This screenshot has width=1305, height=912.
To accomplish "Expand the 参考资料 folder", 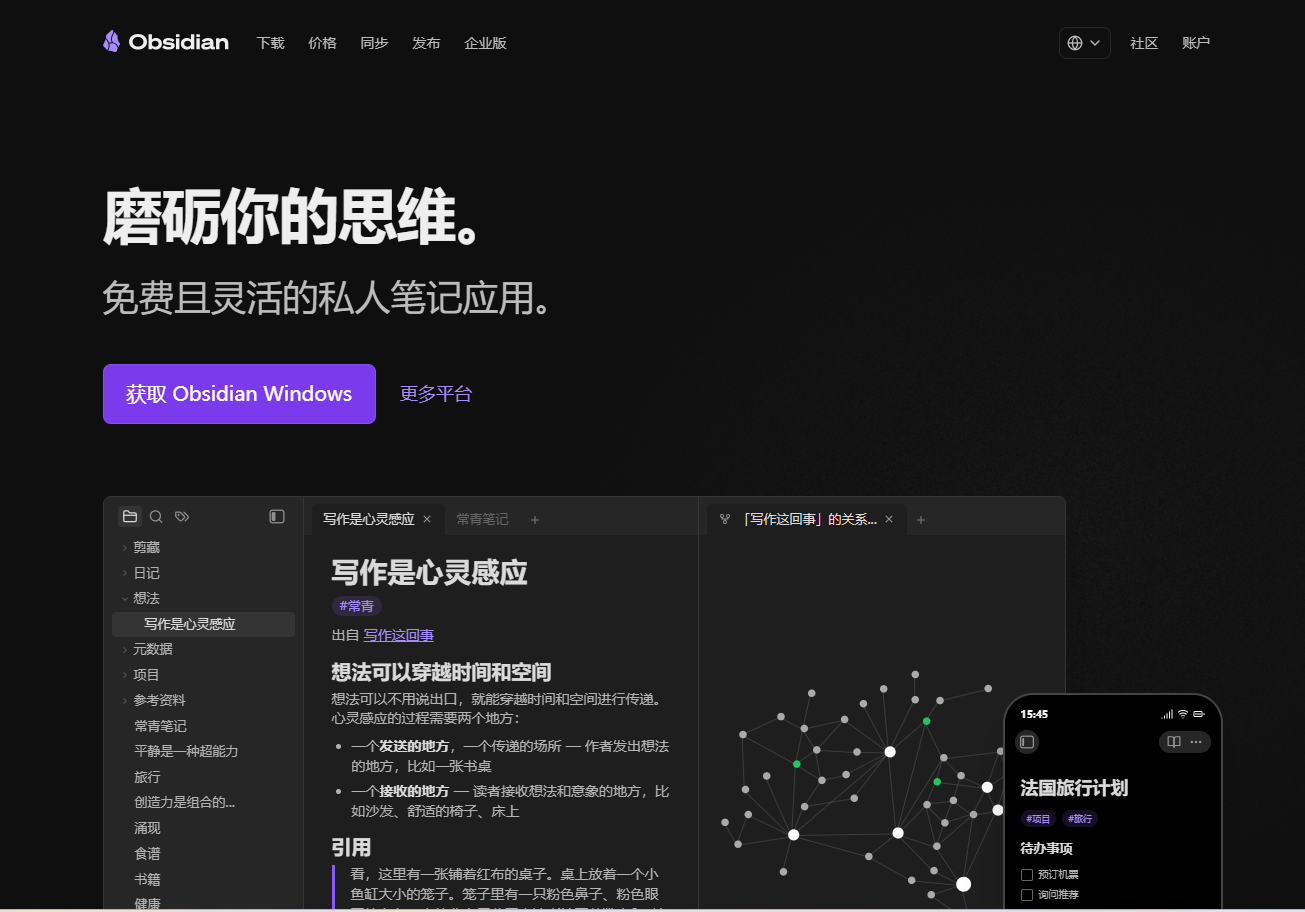I will click(125, 700).
